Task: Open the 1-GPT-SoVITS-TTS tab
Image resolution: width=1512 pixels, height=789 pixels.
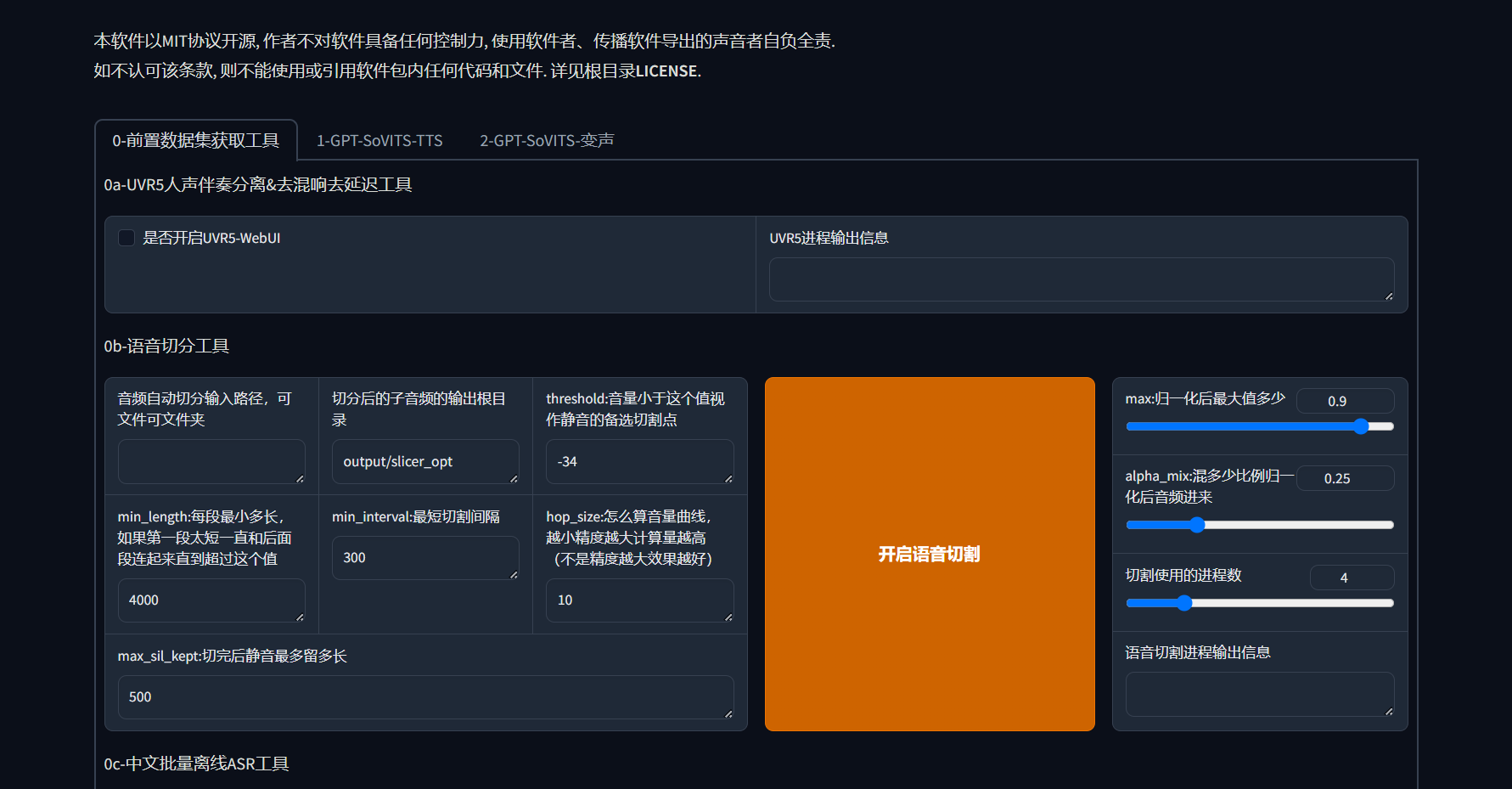Action: (x=379, y=140)
